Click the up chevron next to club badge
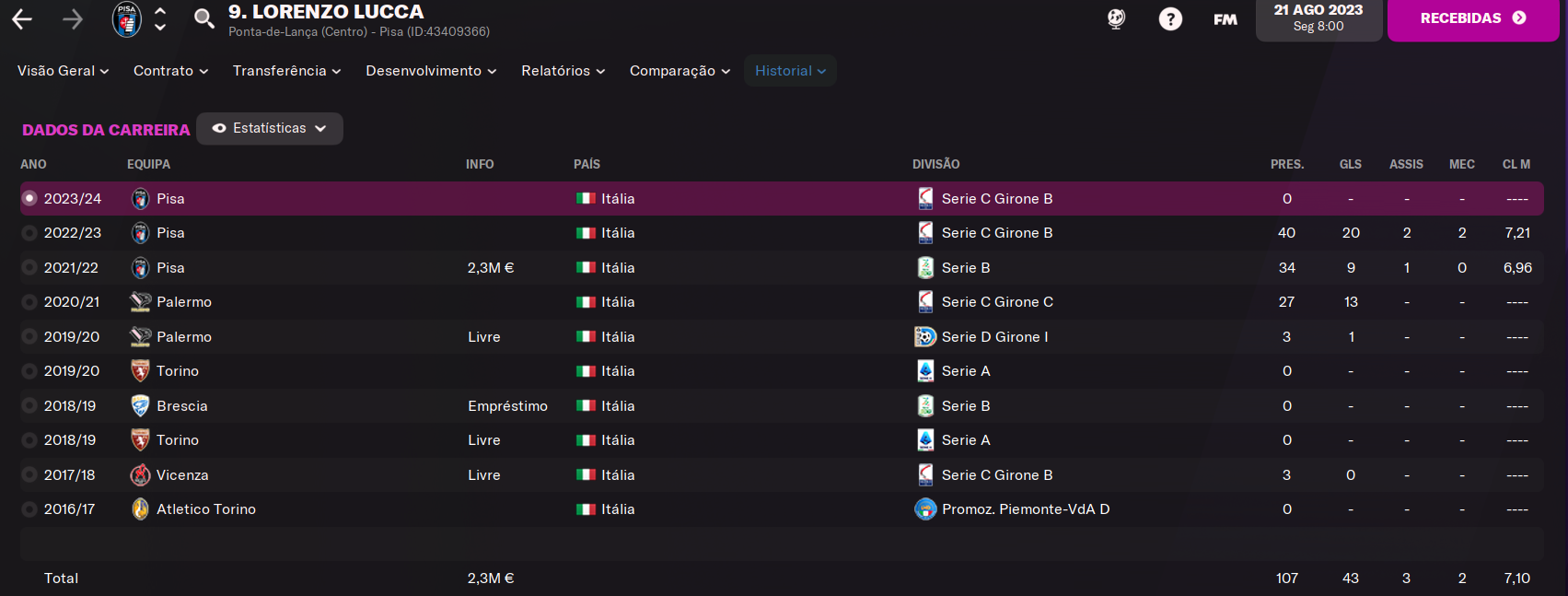The height and width of the screenshot is (596, 1568). pos(160,11)
